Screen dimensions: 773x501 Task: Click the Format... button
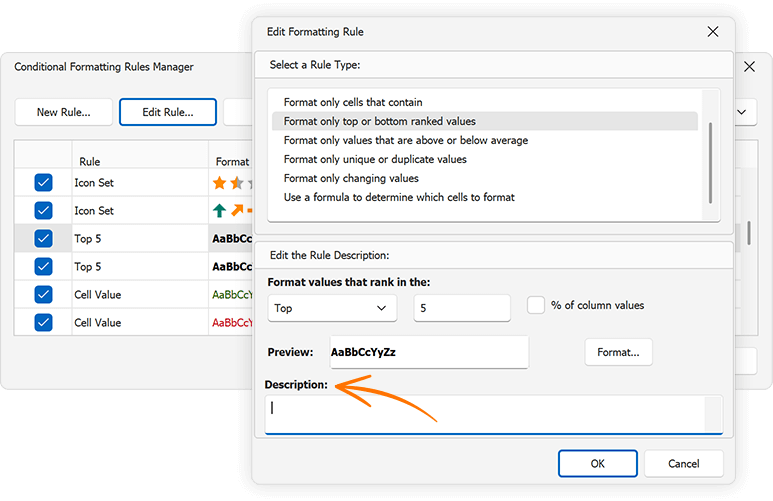click(618, 352)
